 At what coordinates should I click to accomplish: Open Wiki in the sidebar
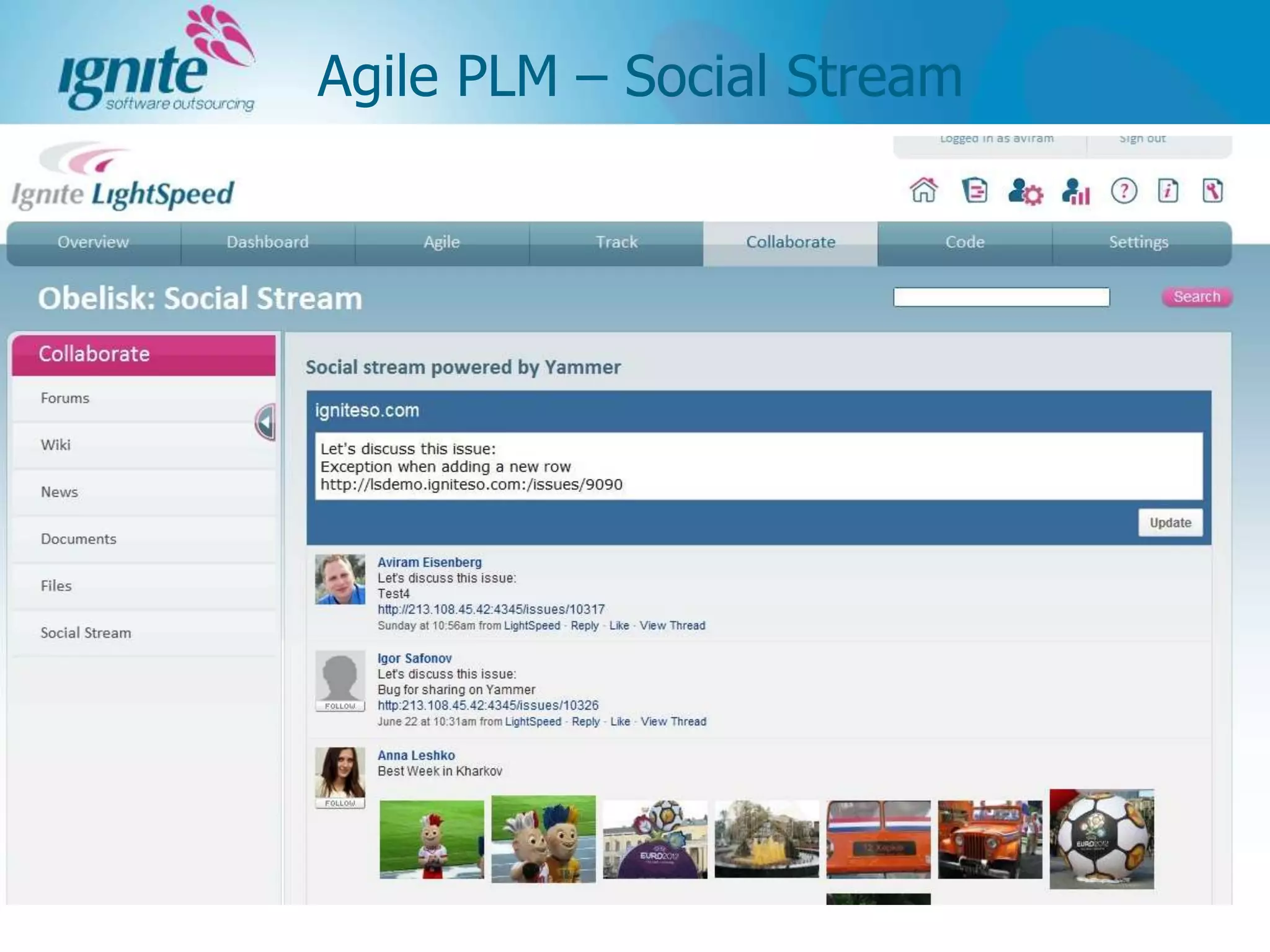tap(144, 445)
